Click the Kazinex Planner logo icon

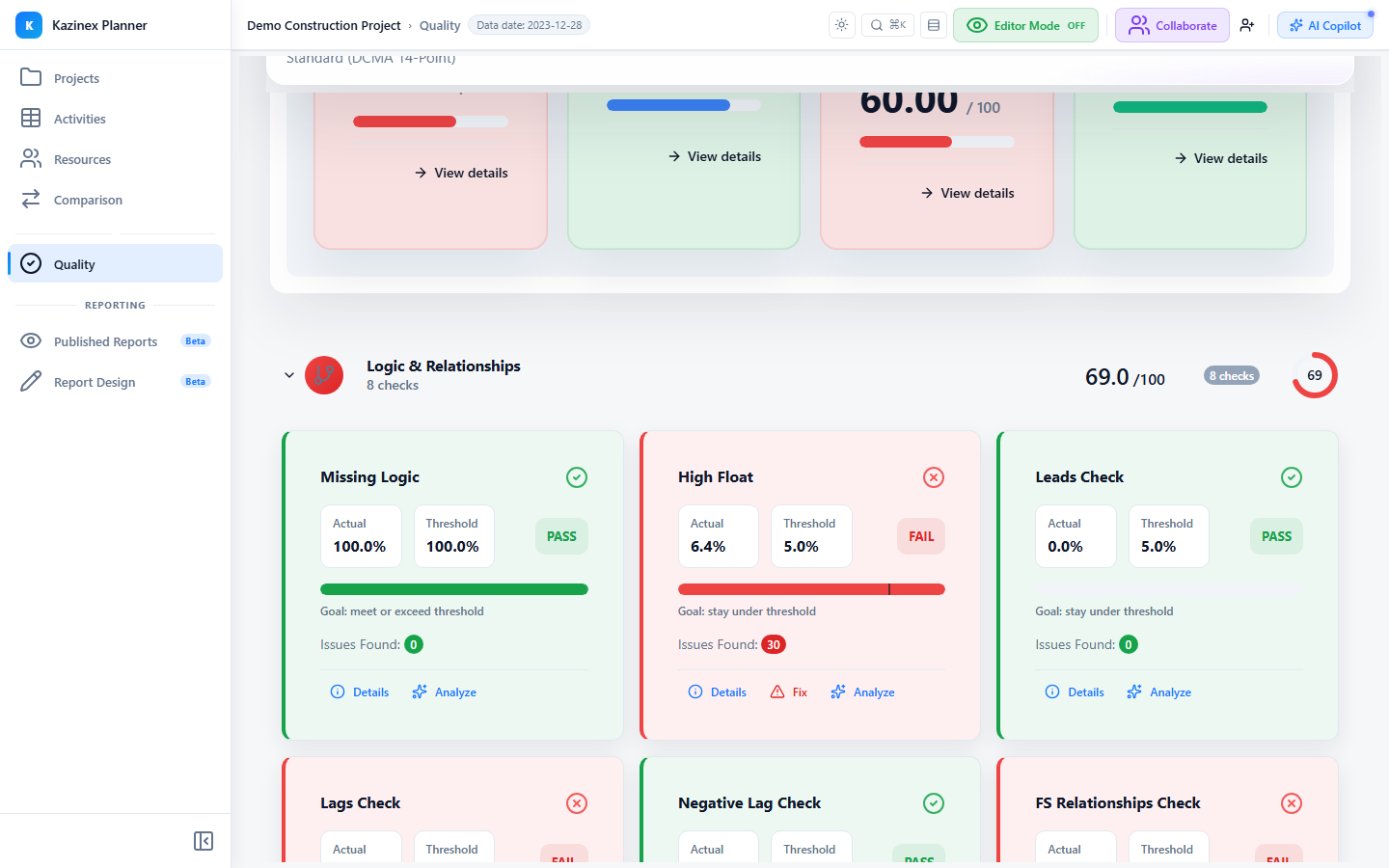[x=29, y=25]
